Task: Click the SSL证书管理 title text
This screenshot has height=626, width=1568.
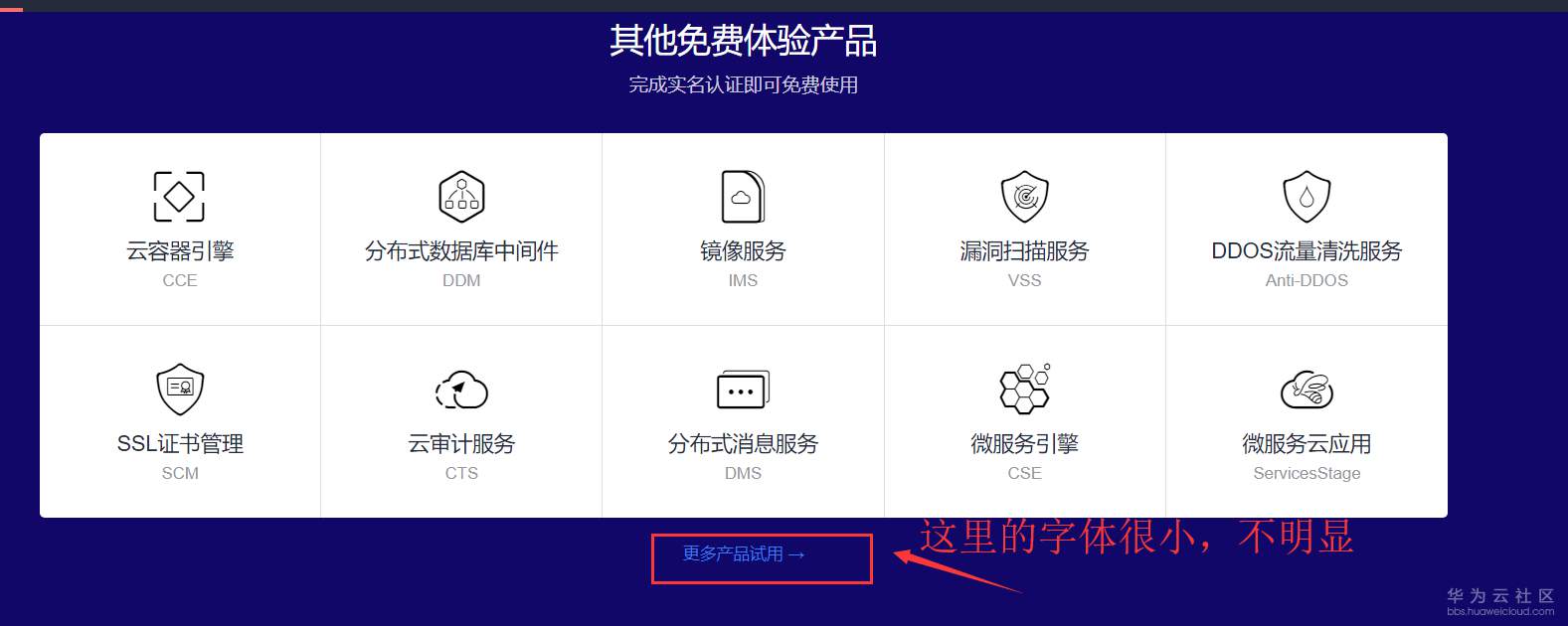Action: click(180, 444)
